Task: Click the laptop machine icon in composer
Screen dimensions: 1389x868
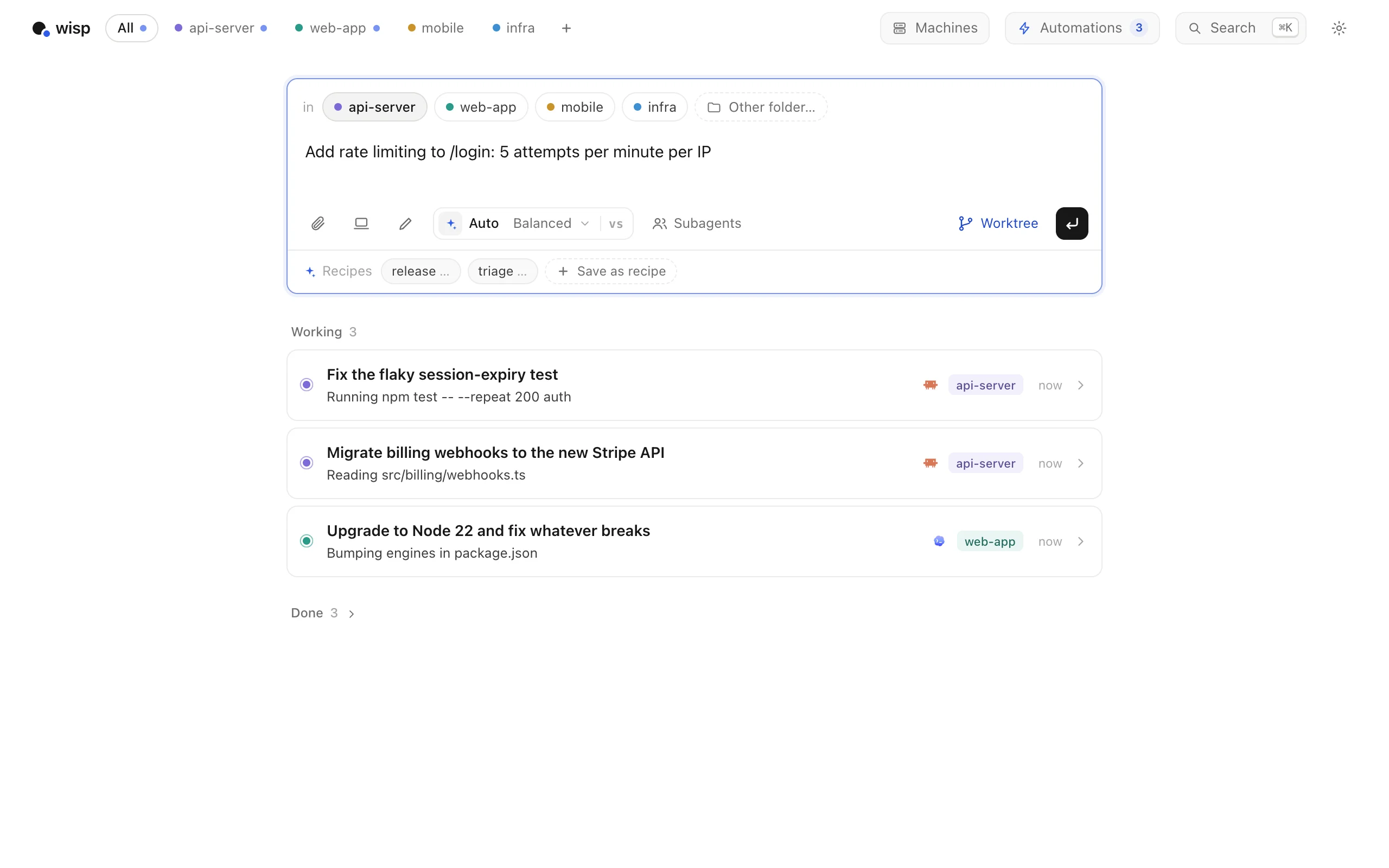Action: coord(361,224)
